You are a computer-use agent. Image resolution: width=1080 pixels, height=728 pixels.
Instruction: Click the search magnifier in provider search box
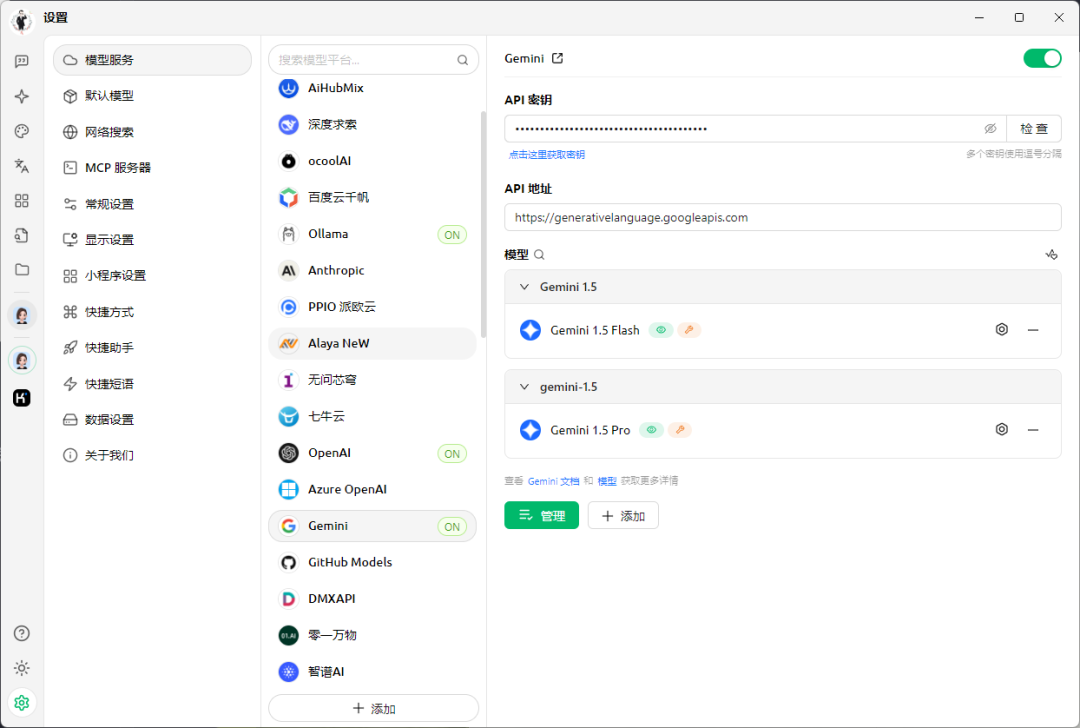[x=462, y=61]
